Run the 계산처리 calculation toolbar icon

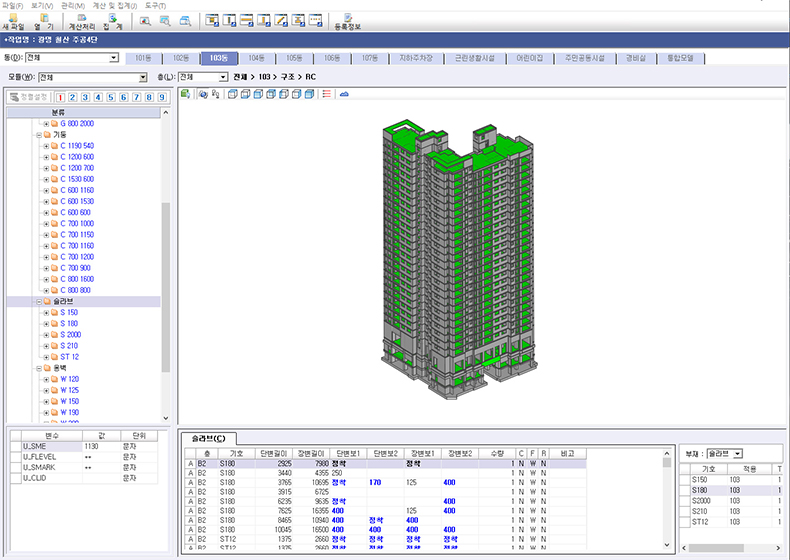tap(82, 18)
